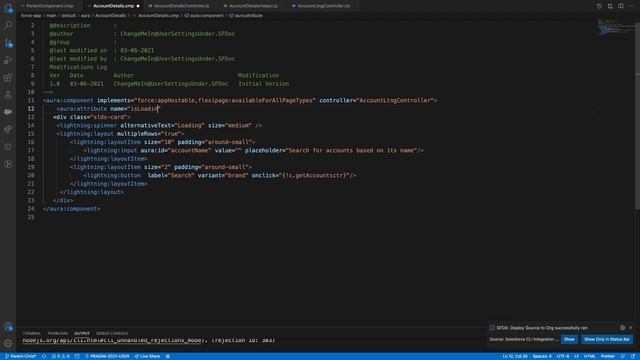Click the aura breadcrumb segment
Image resolution: width=640 pixels, height=360 pixels.
85,16
